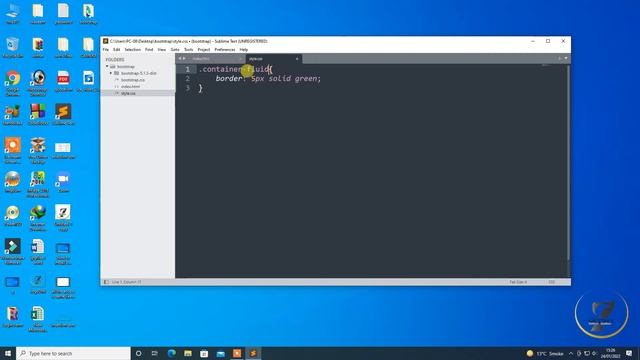Open the notification center icon
640x360 pixels.
(x=629, y=353)
